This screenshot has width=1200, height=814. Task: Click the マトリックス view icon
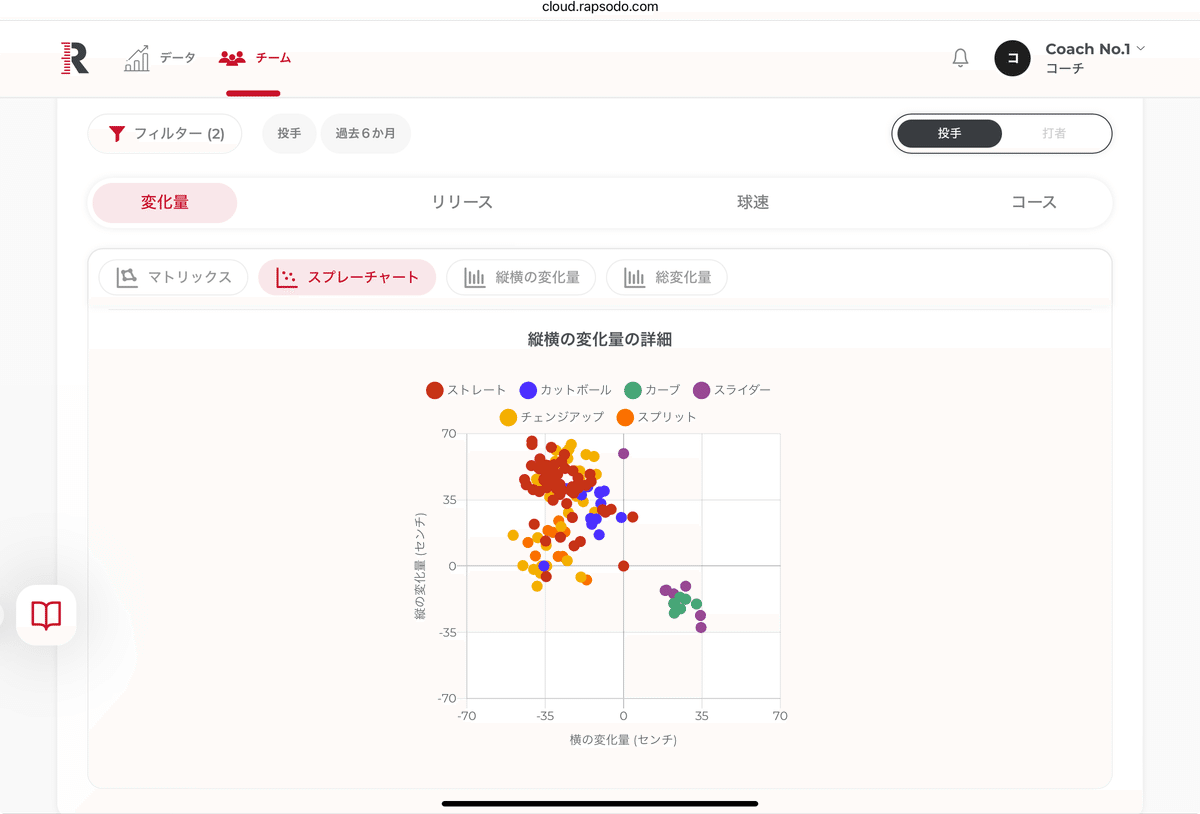click(127, 277)
